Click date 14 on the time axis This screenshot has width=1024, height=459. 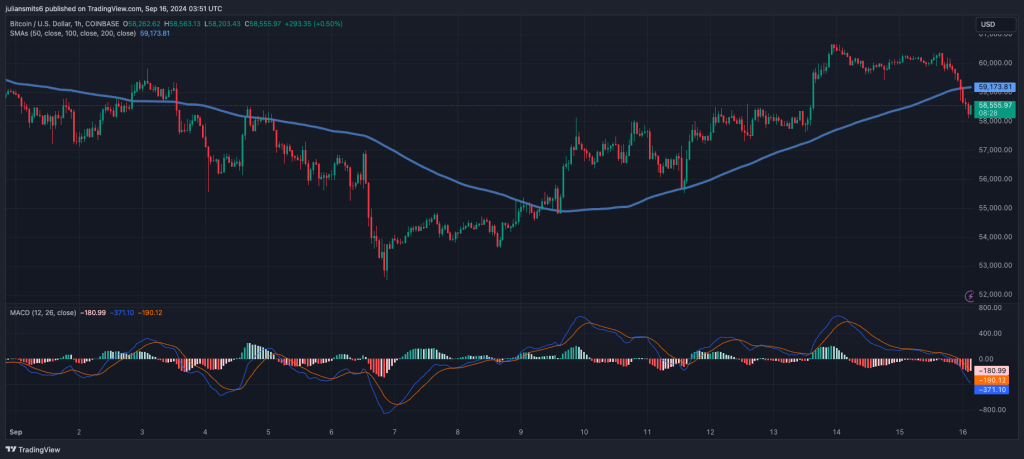[x=837, y=432]
